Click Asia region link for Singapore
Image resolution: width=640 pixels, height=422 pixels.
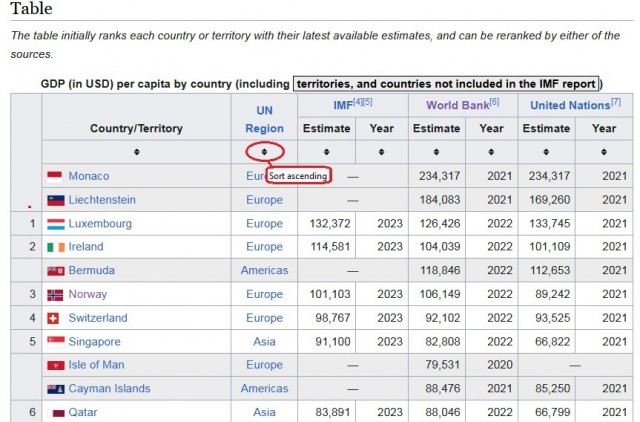click(x=264, y=341)
